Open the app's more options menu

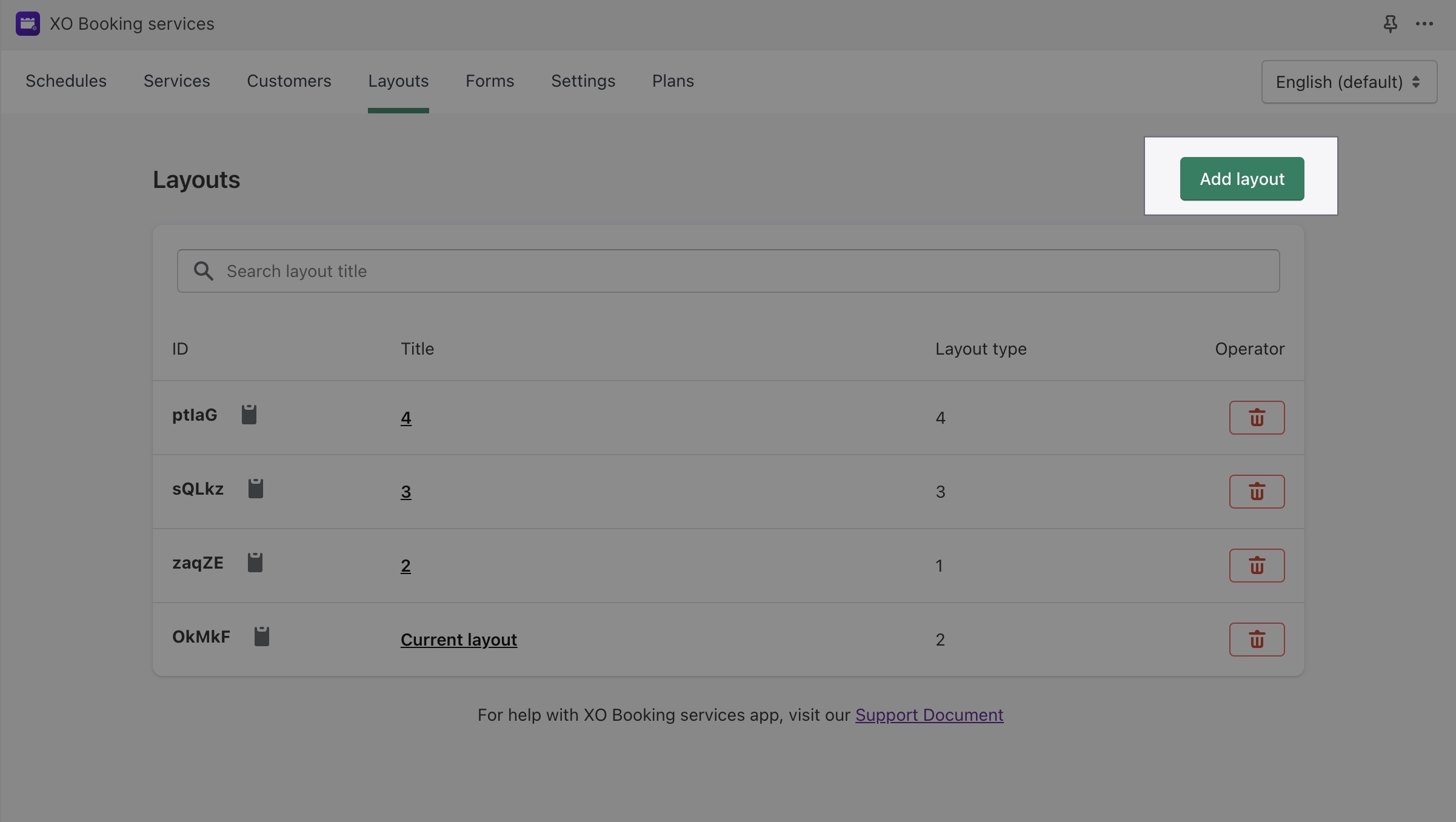(x=1424, y=24)
